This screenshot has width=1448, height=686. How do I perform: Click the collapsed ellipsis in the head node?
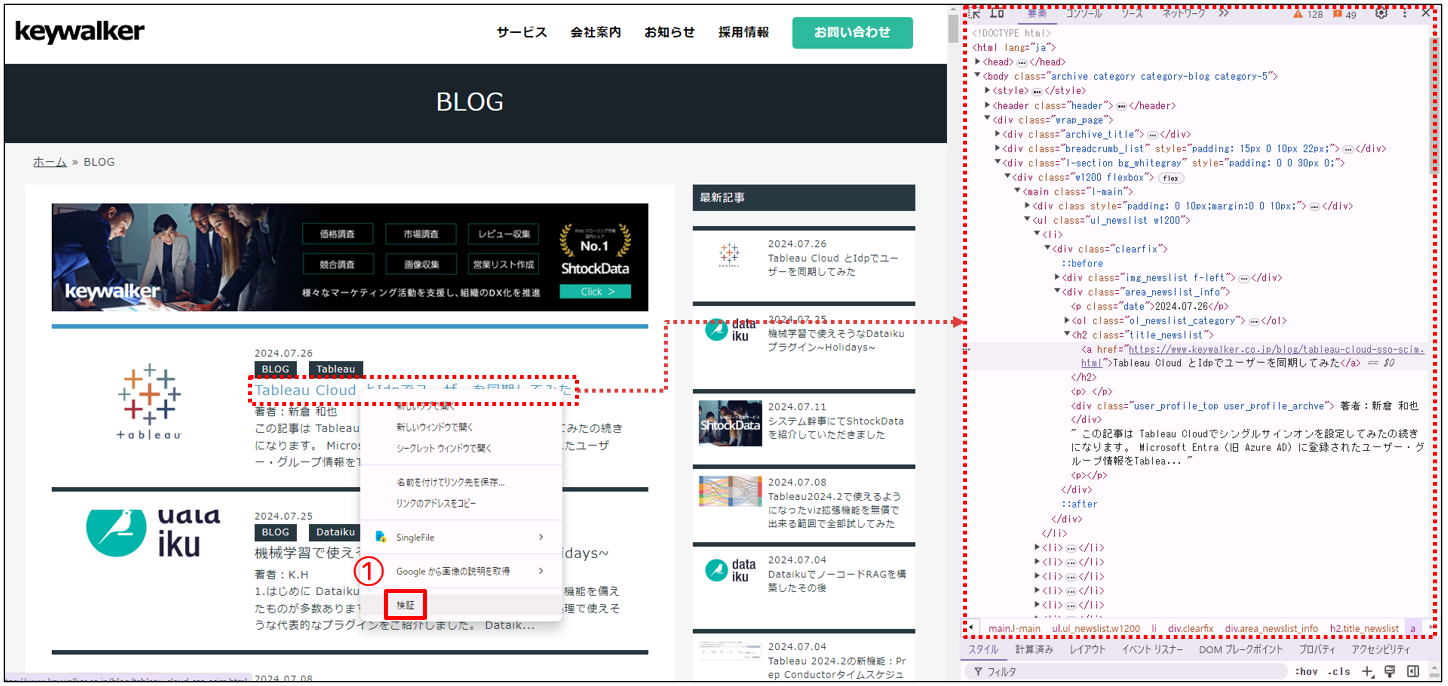point(1022,62)
